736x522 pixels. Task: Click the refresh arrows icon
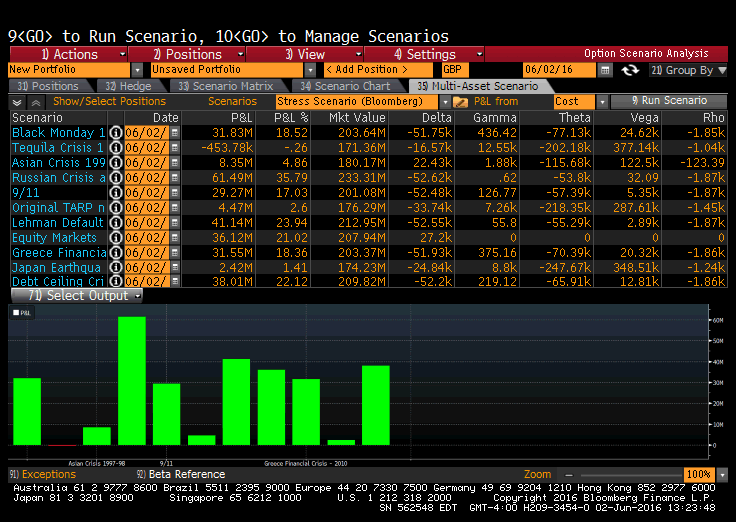(x=630, y=70)
